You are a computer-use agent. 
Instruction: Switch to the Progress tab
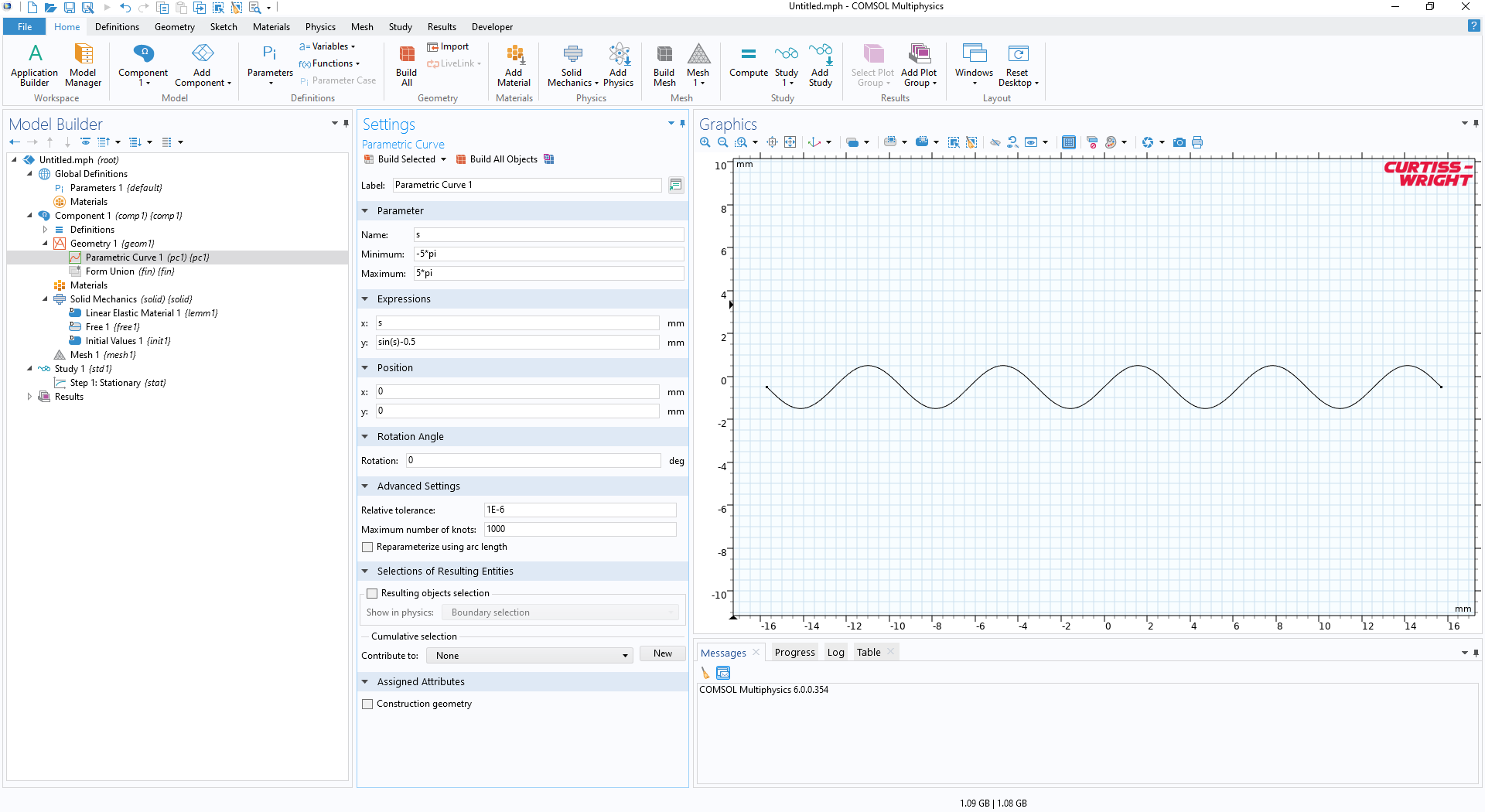794,653
